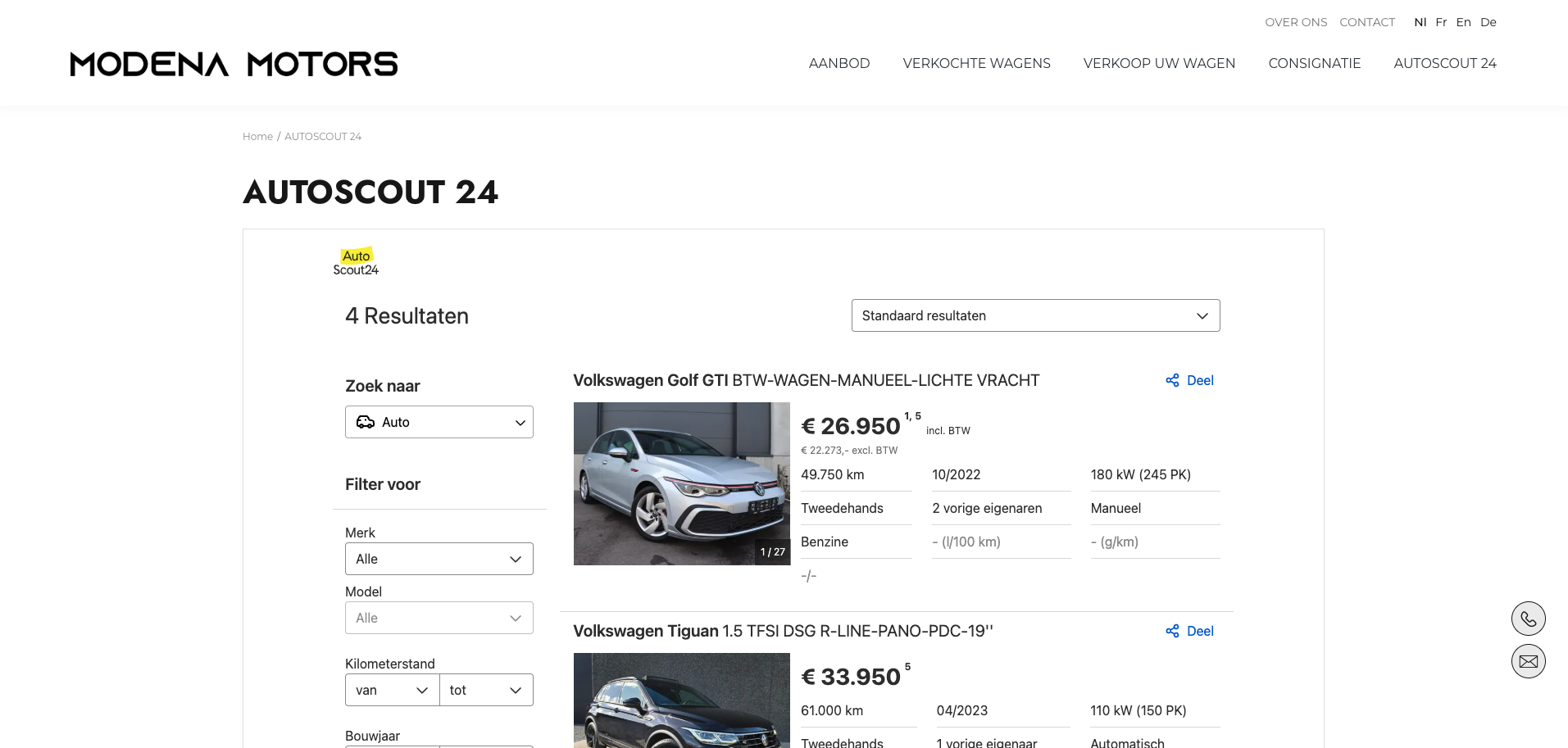Expand the Model Alle dropdown
The image size is (1568, 748).
(439, 618)
